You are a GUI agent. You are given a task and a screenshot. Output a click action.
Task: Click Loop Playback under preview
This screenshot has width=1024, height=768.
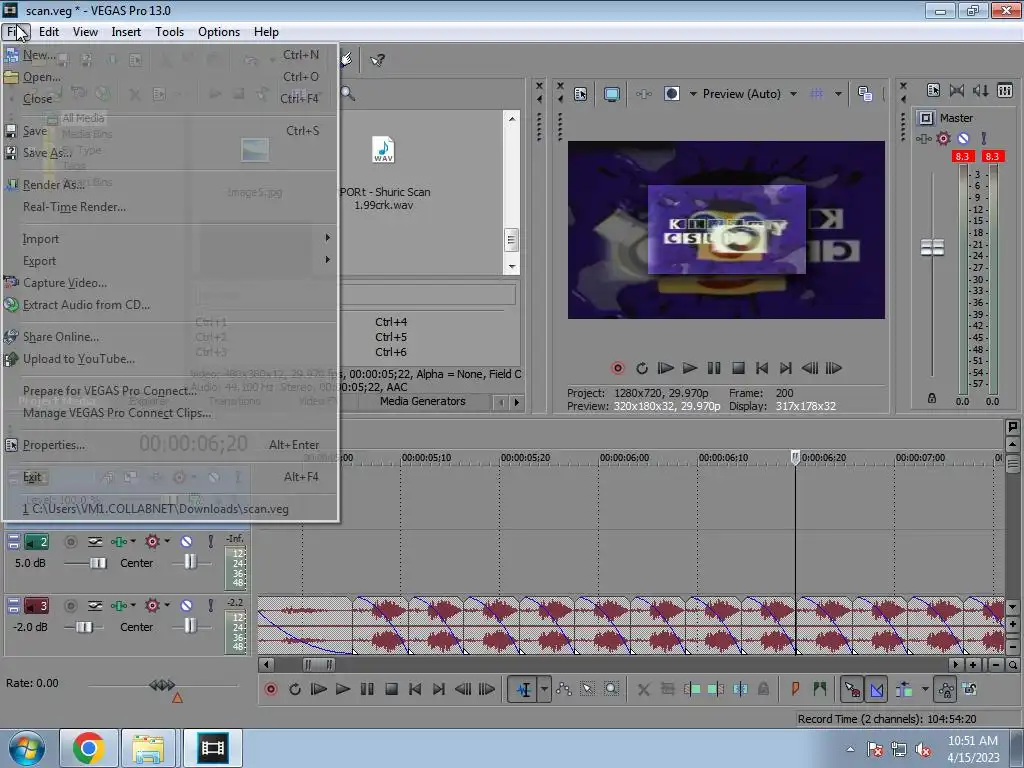click(x=642, y=368)
